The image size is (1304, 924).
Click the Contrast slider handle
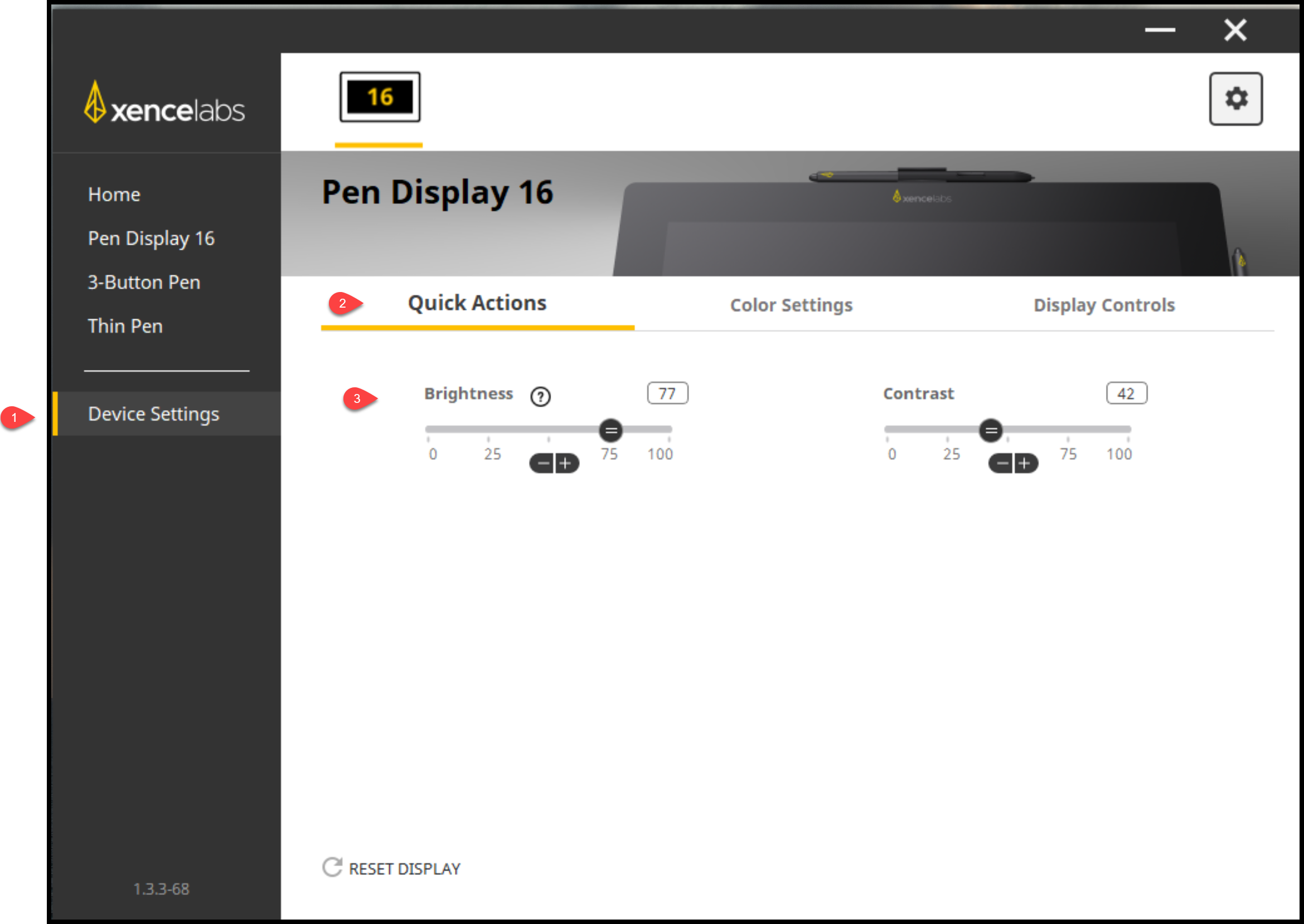pos(990,430)
